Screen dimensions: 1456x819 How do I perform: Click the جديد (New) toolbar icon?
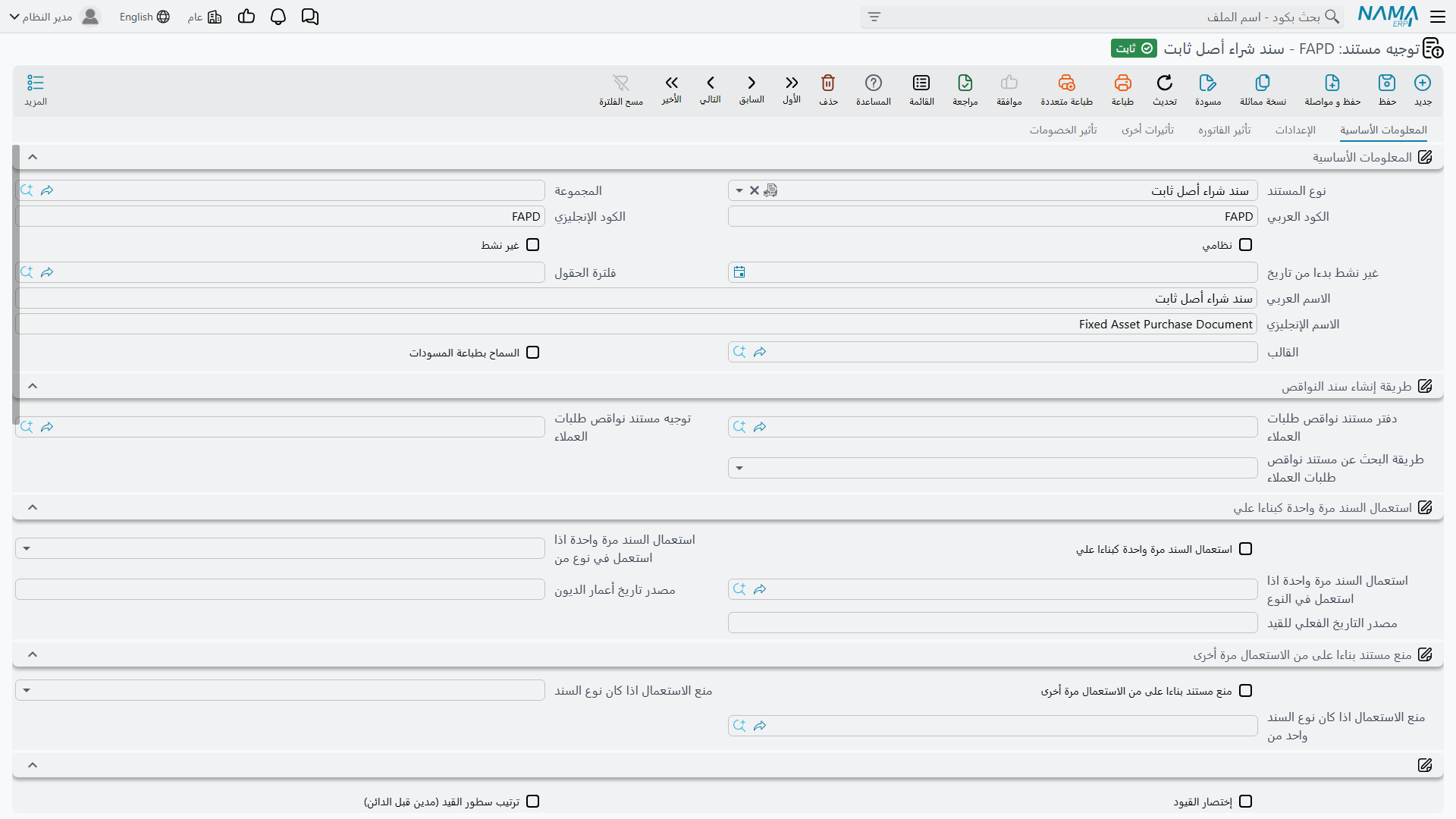[1423, 83]
